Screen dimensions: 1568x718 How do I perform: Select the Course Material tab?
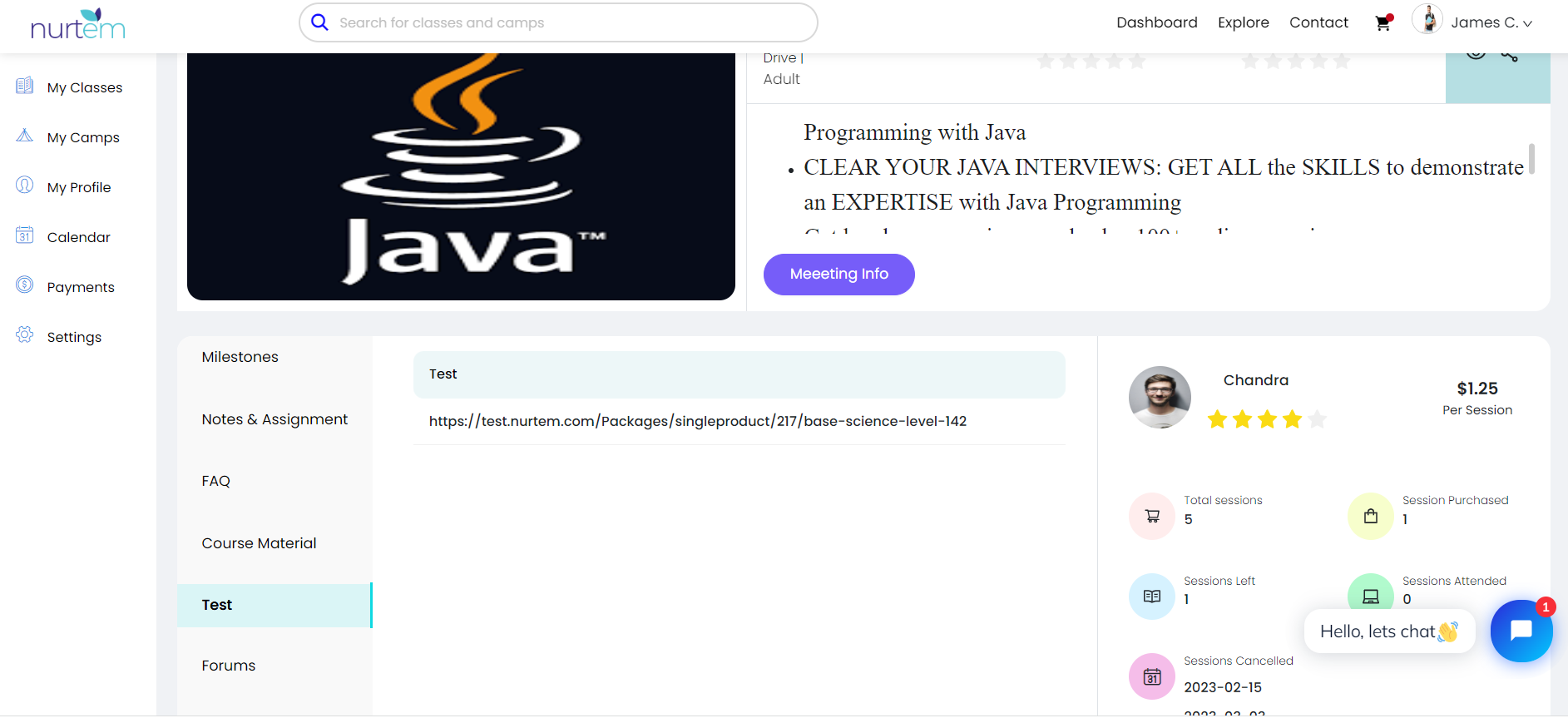(259, 543)
